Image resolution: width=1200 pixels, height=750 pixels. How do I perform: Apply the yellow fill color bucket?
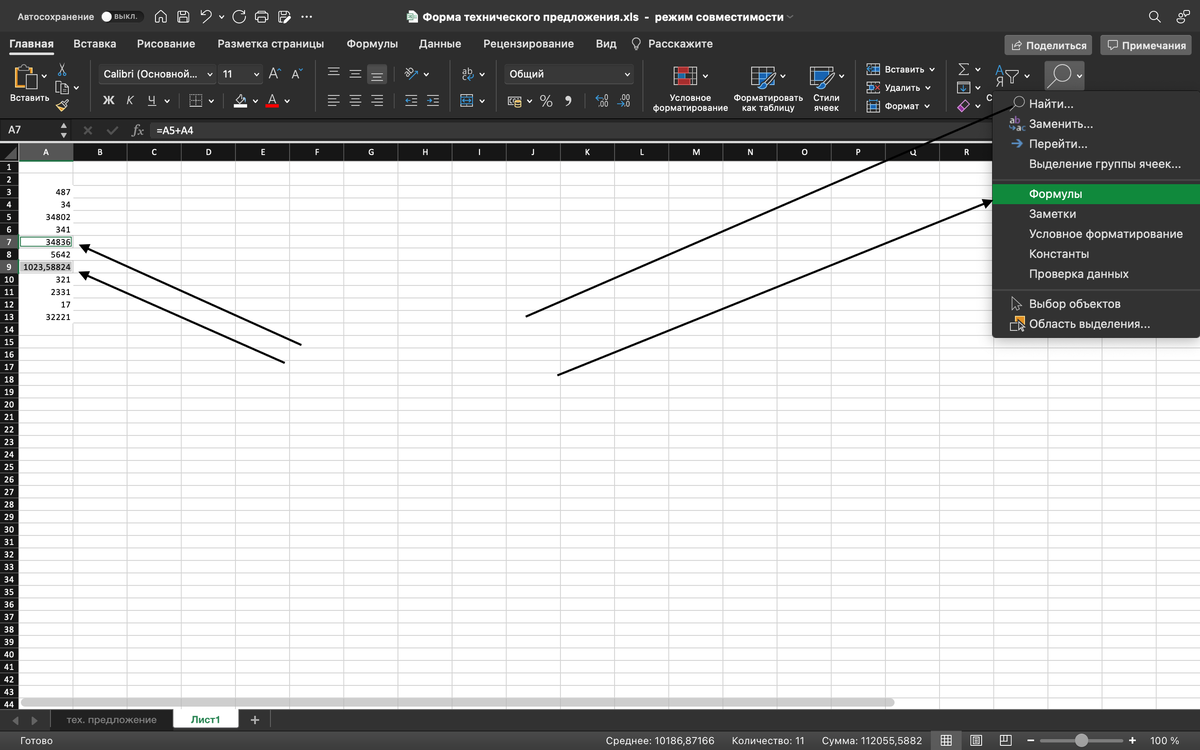241,100
